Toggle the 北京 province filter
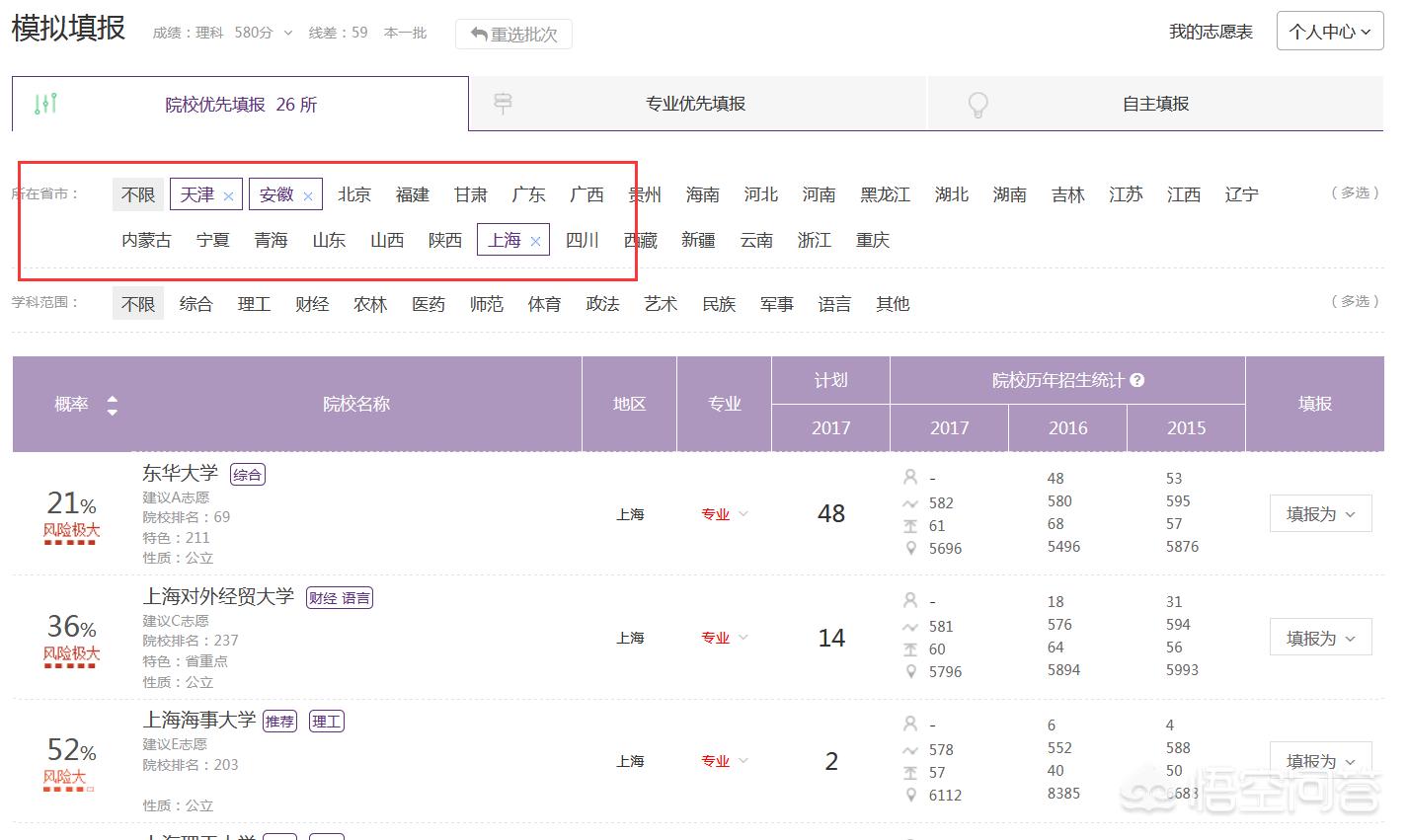Viewport: 1407px width, 840px height. coord(353,194)
